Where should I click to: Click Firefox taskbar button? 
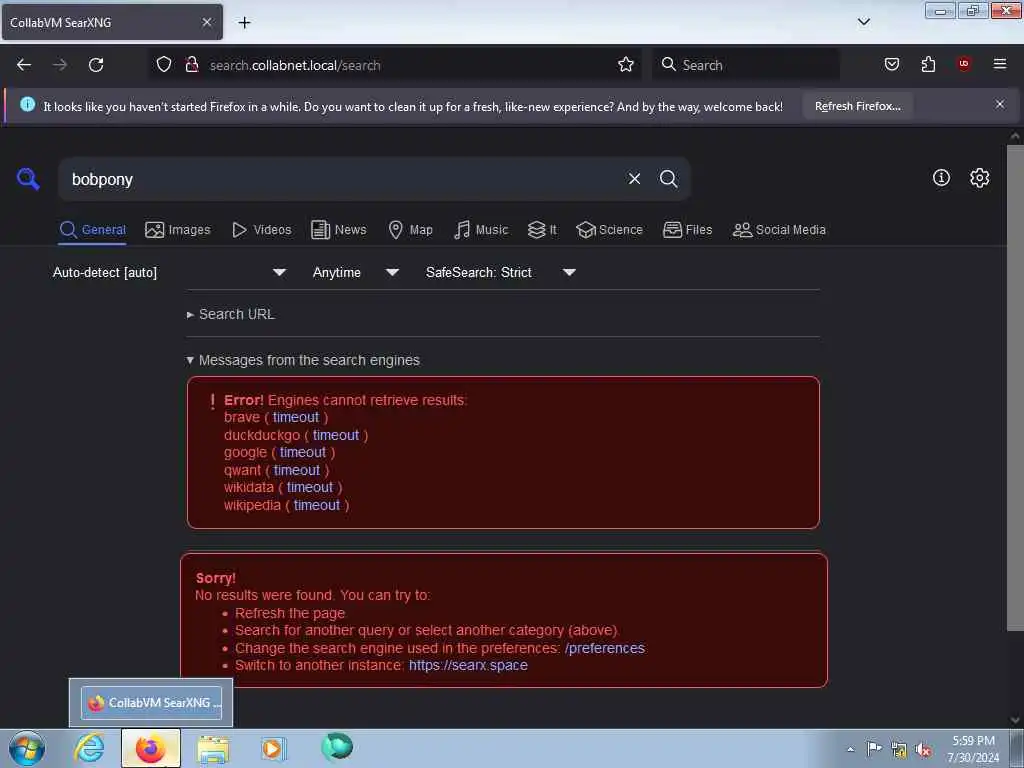click(x=151, y=748)
